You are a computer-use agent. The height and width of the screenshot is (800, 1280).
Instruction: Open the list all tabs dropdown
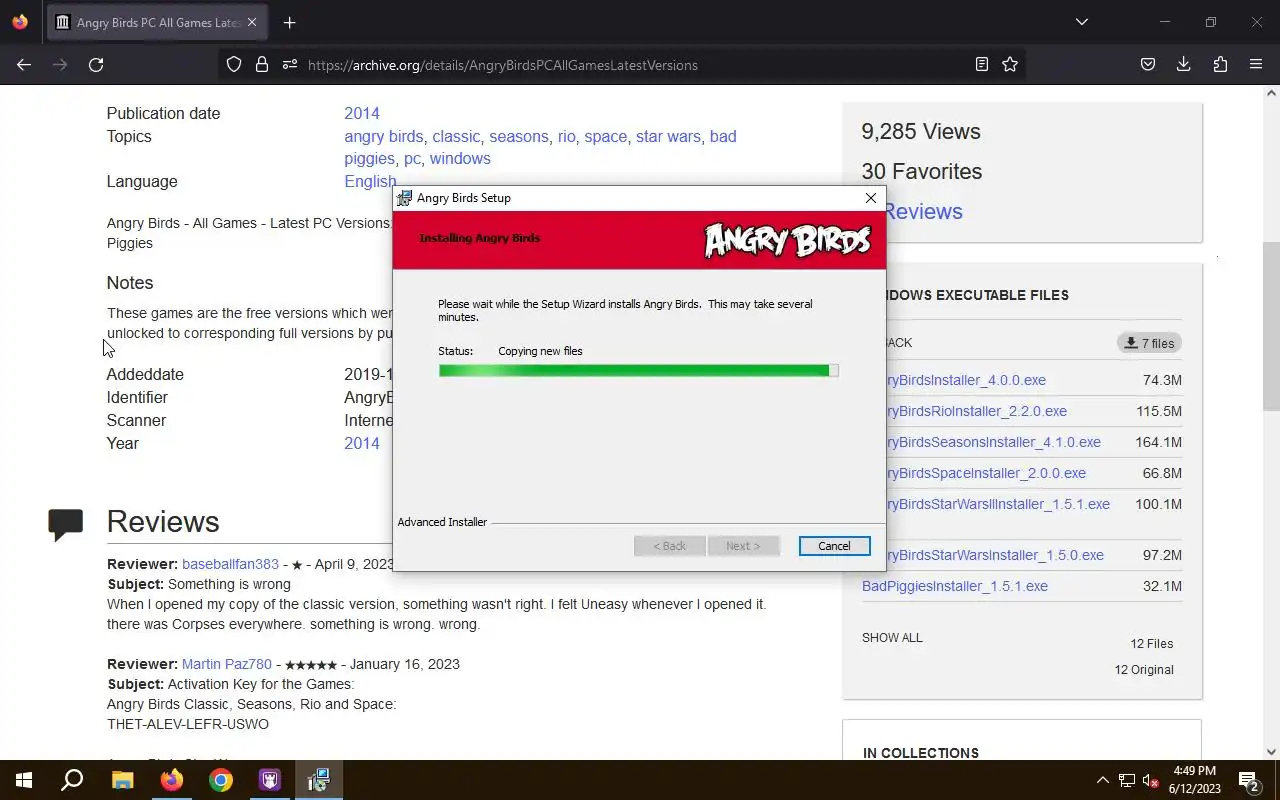point(1081,22)
